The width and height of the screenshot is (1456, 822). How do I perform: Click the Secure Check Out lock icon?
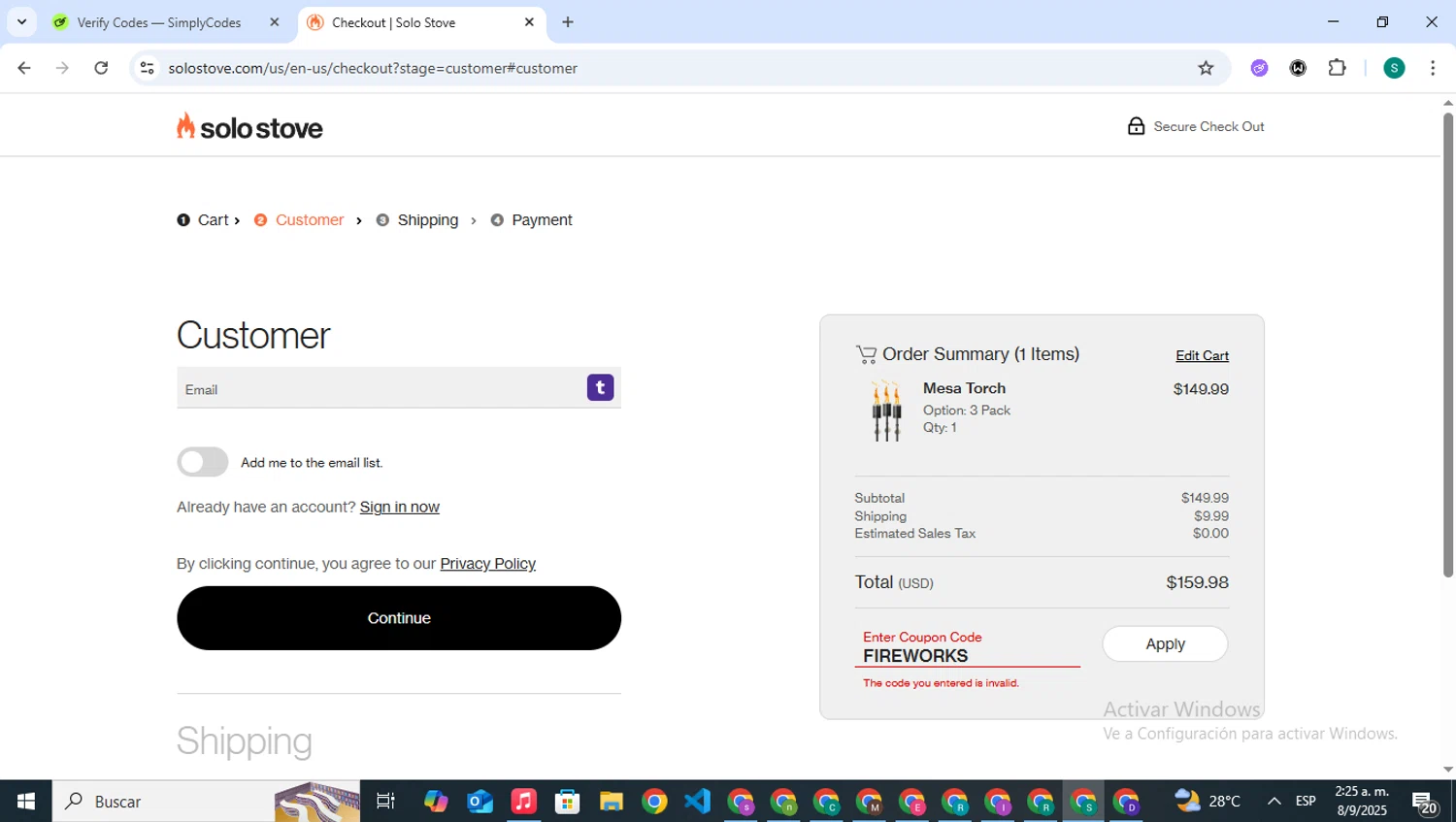1136,126
